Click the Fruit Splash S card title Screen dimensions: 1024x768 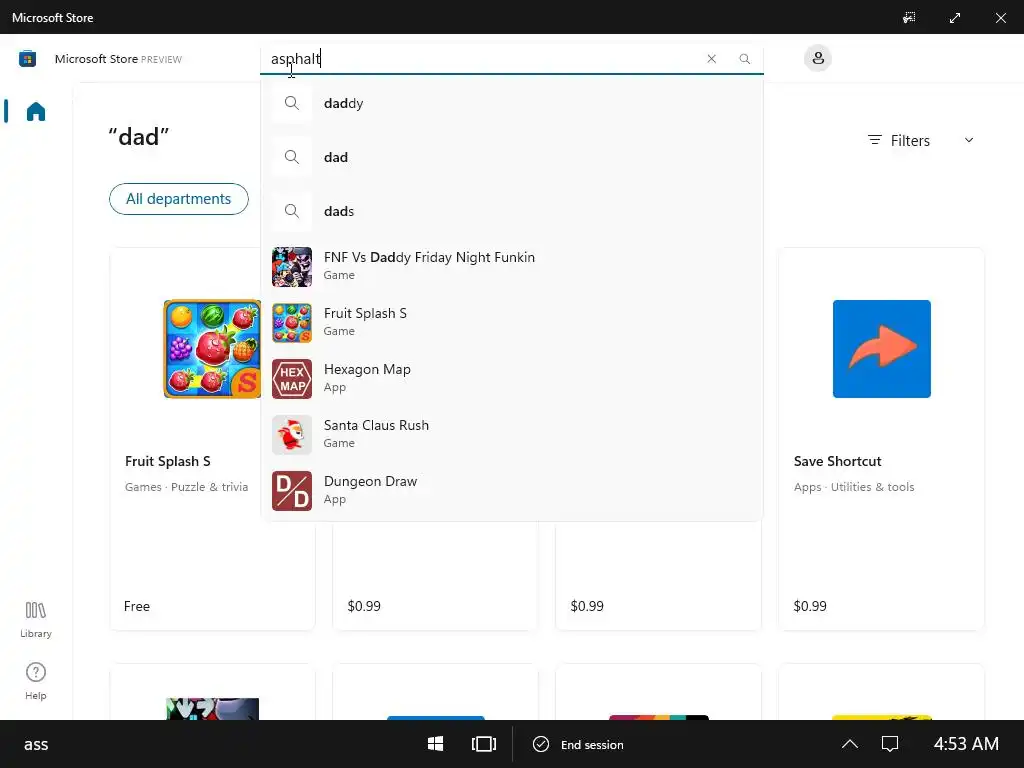point(168,461)
